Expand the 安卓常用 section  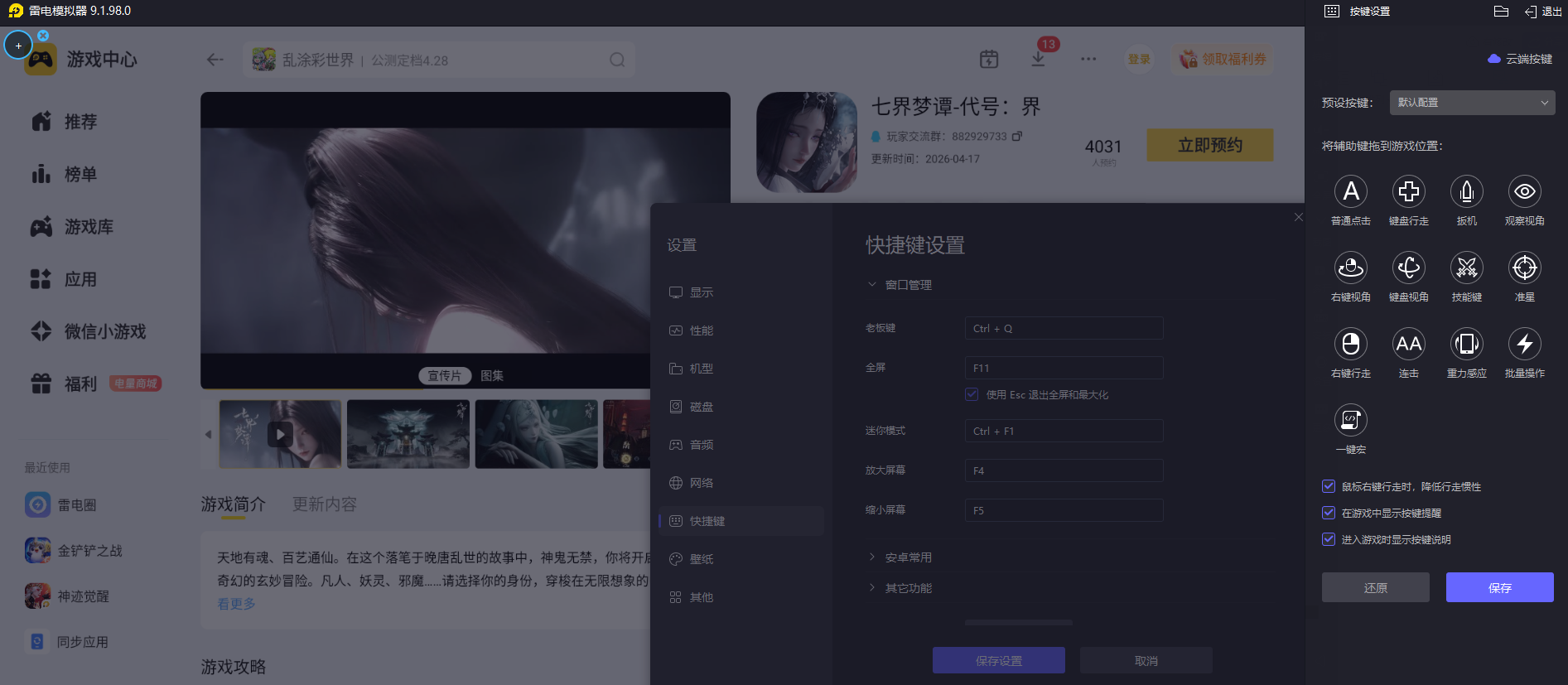pyautogui.click(x=908, y=557)
